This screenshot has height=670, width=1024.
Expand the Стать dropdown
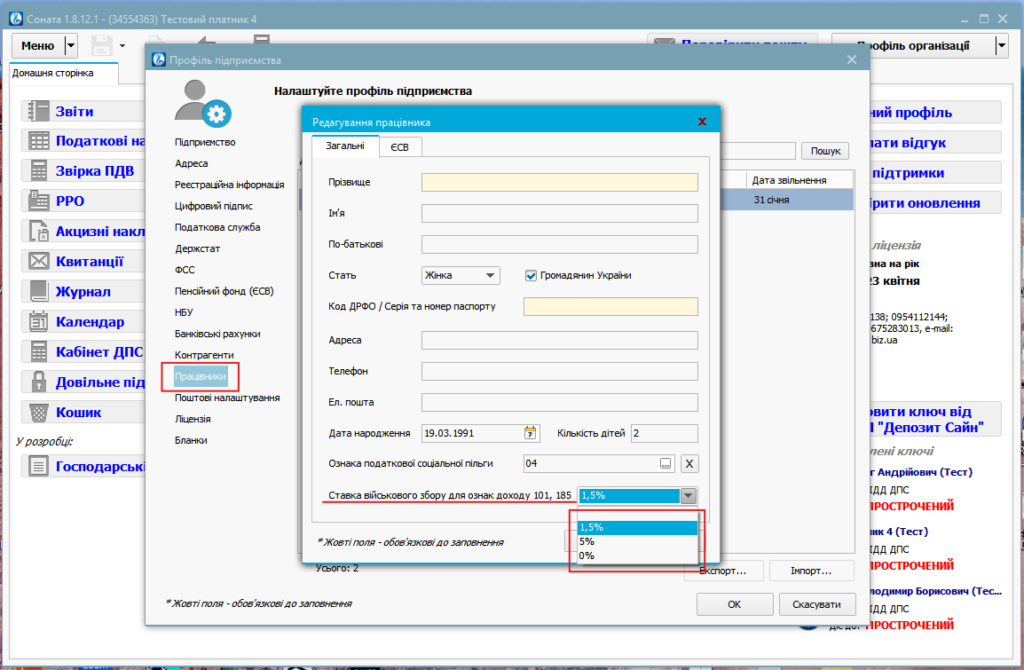[490, 275]
